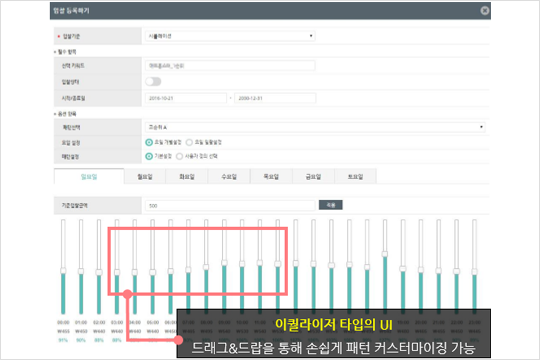Click the 23:00 hour slider handle

pos(474,272)
